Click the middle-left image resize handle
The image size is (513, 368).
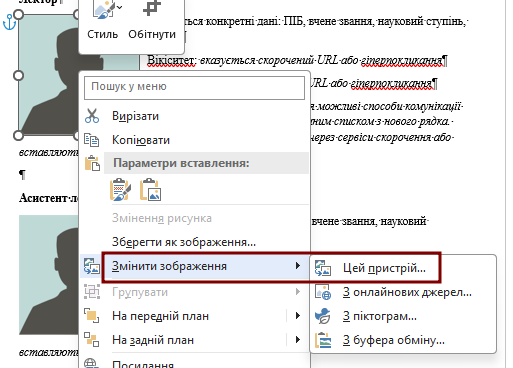tap(18, 75)
